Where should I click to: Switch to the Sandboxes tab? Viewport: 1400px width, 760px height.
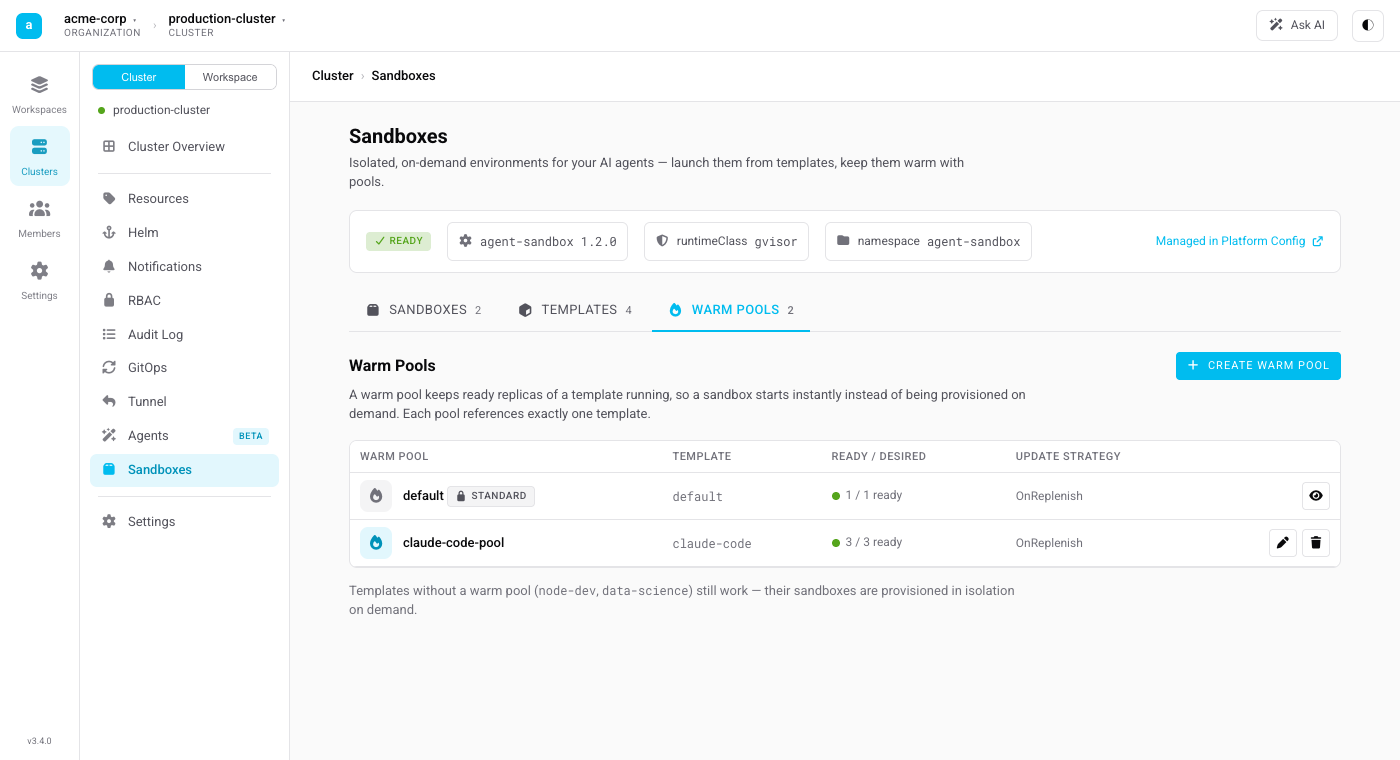[x=424, y=310]
